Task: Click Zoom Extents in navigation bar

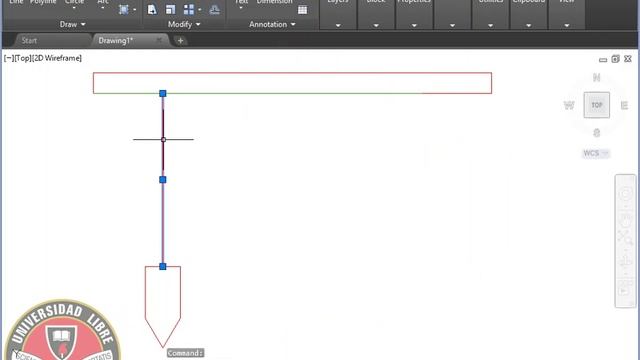Action: (625, 237)
